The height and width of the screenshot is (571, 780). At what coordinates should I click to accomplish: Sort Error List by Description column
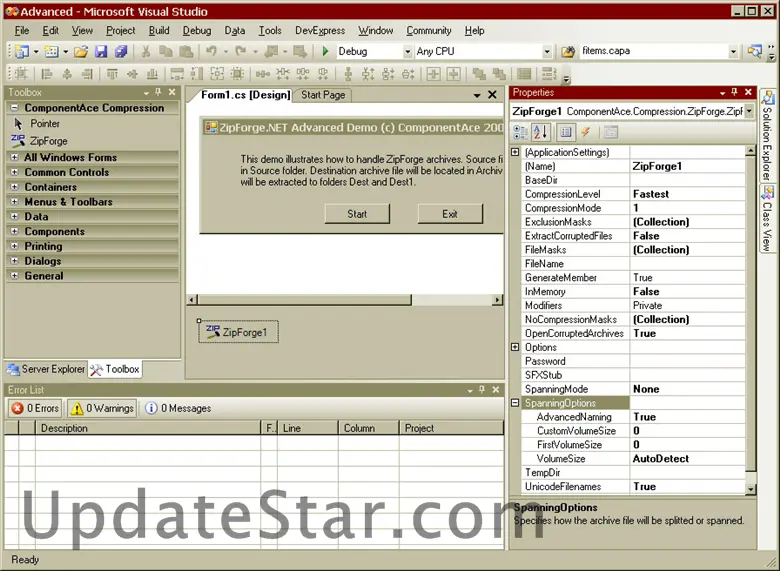point(148,428)
